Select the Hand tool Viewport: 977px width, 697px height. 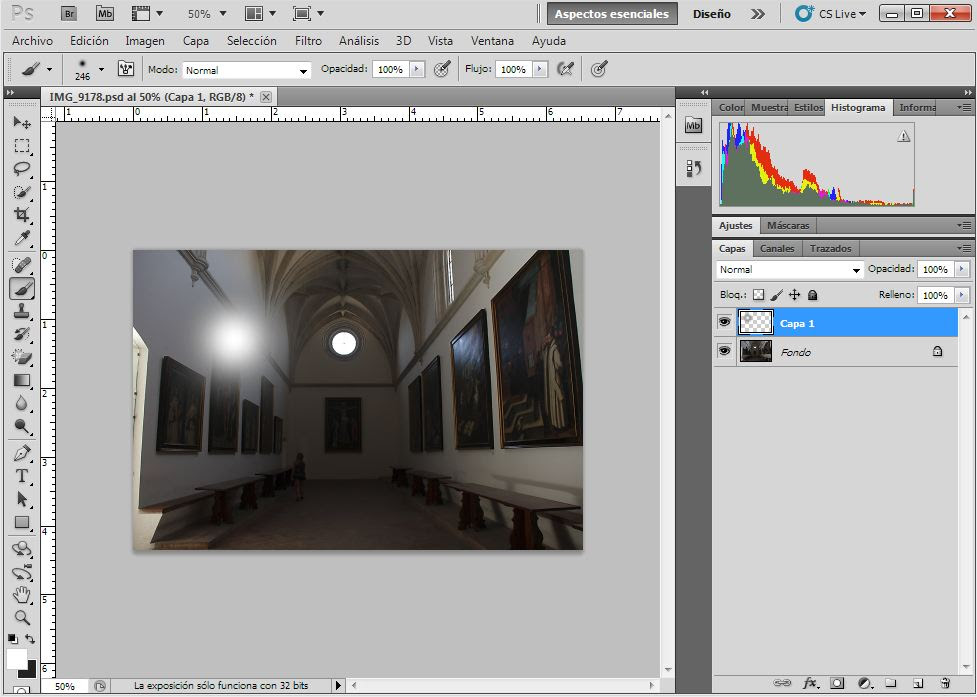22,595
